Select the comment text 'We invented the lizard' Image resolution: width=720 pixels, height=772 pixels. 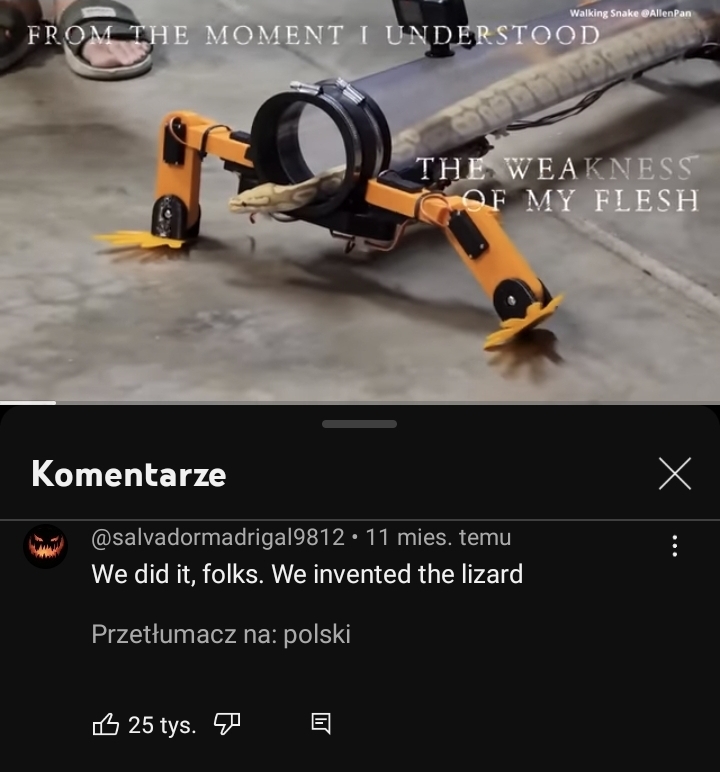(397, 574)
